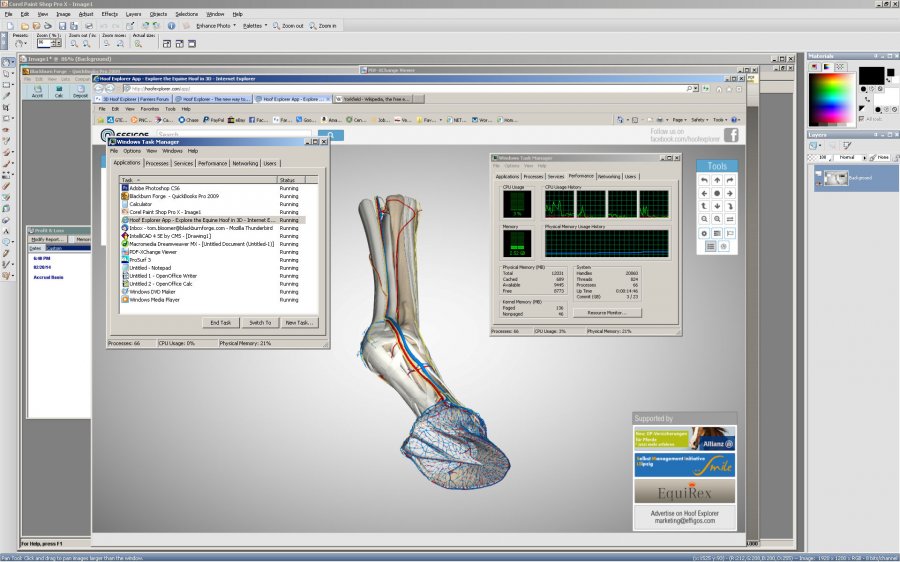900x562 pixels.
Task: Select the Text tool
Action: pyautogui.click(x=6, y=231)
